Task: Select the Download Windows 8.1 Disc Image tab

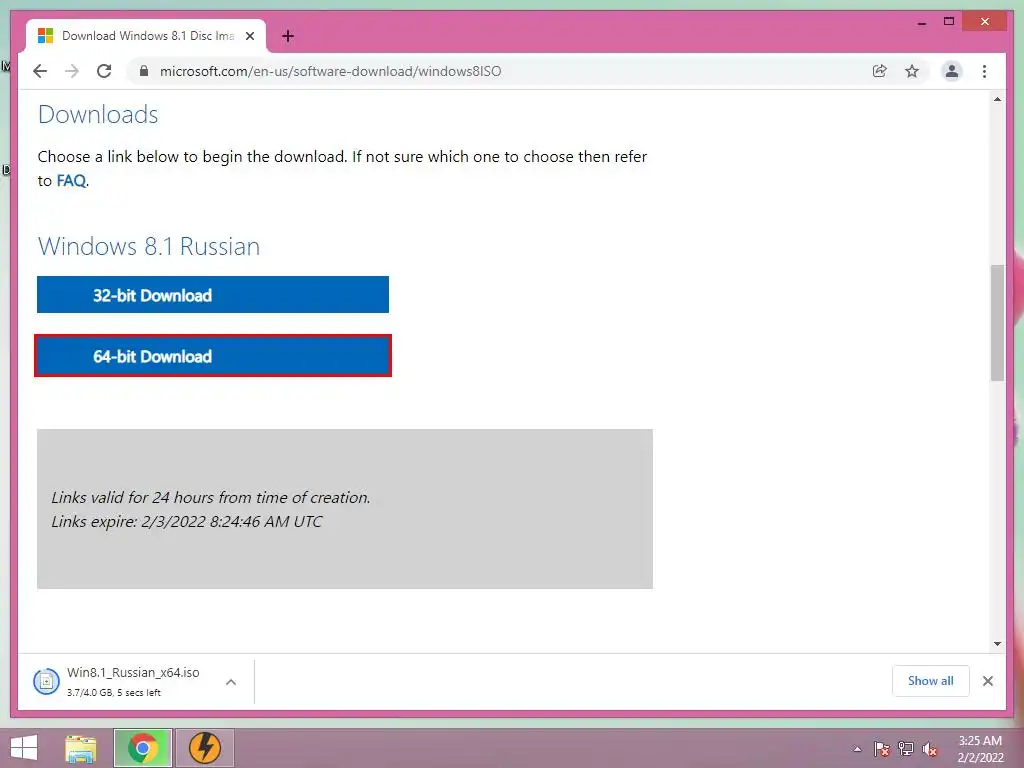Action: 146,36
